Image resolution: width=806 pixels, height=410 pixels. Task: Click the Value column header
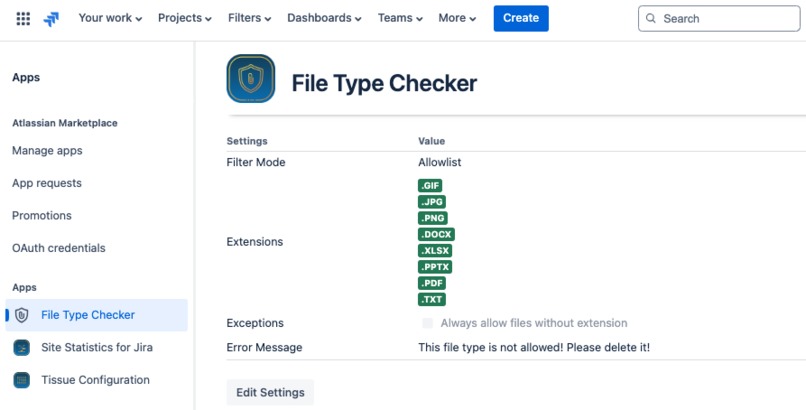tap(431, 141)
